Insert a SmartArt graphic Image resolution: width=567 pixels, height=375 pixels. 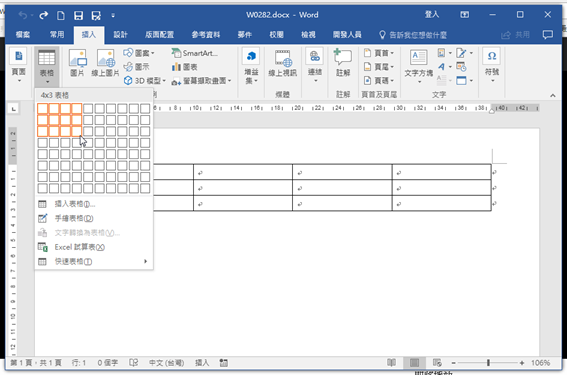pos(194,53)
